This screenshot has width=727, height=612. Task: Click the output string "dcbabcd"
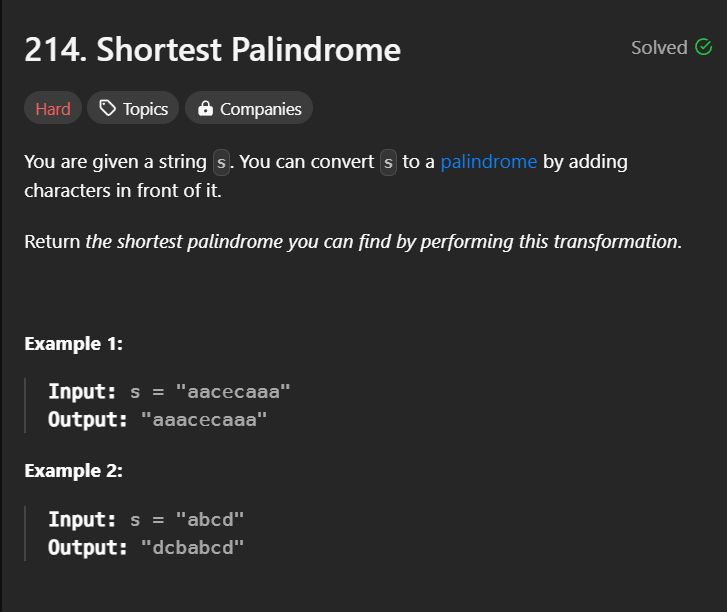tap(192, 548)
